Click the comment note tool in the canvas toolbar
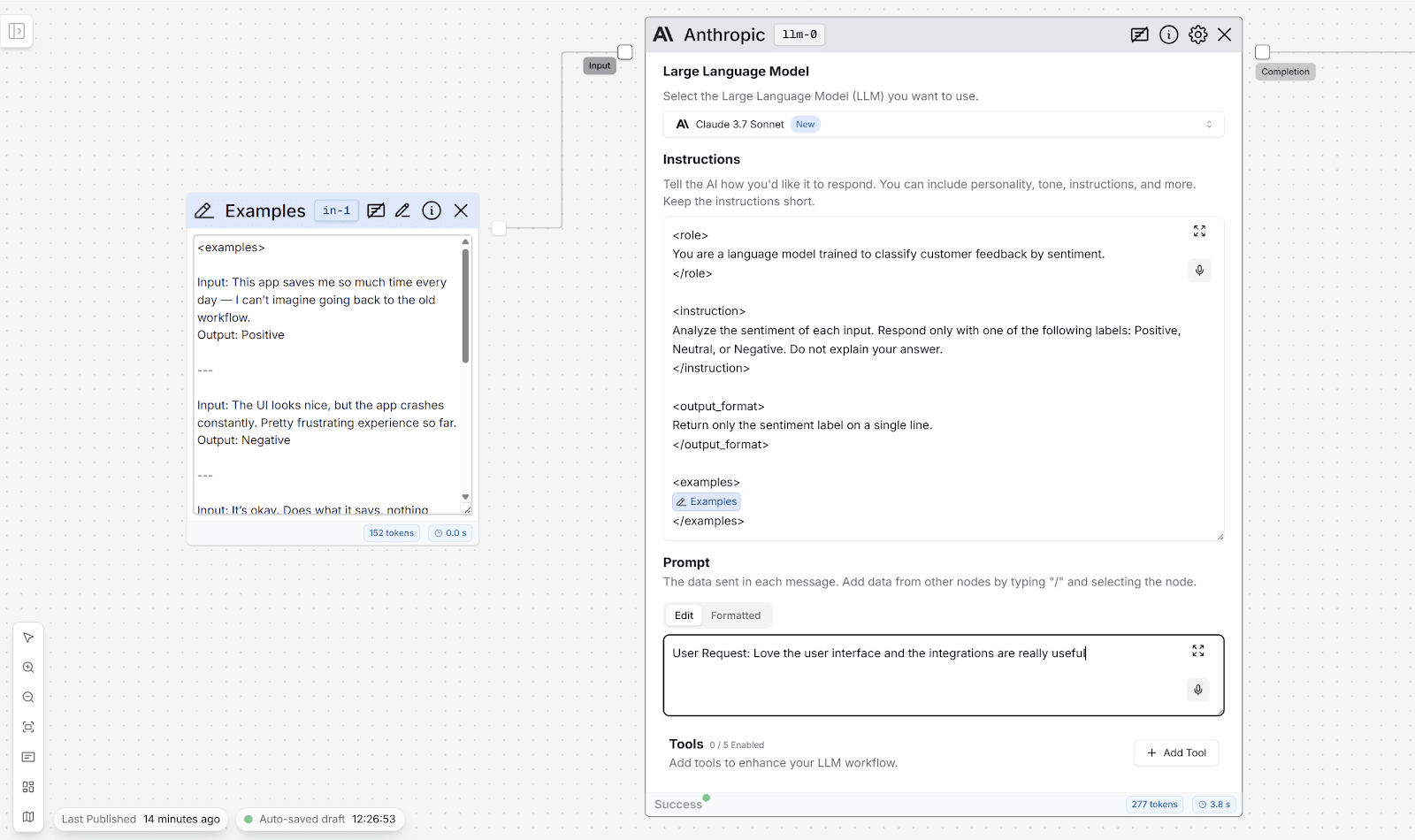This screenshot has width=1415, height=840. coord(28,757)
